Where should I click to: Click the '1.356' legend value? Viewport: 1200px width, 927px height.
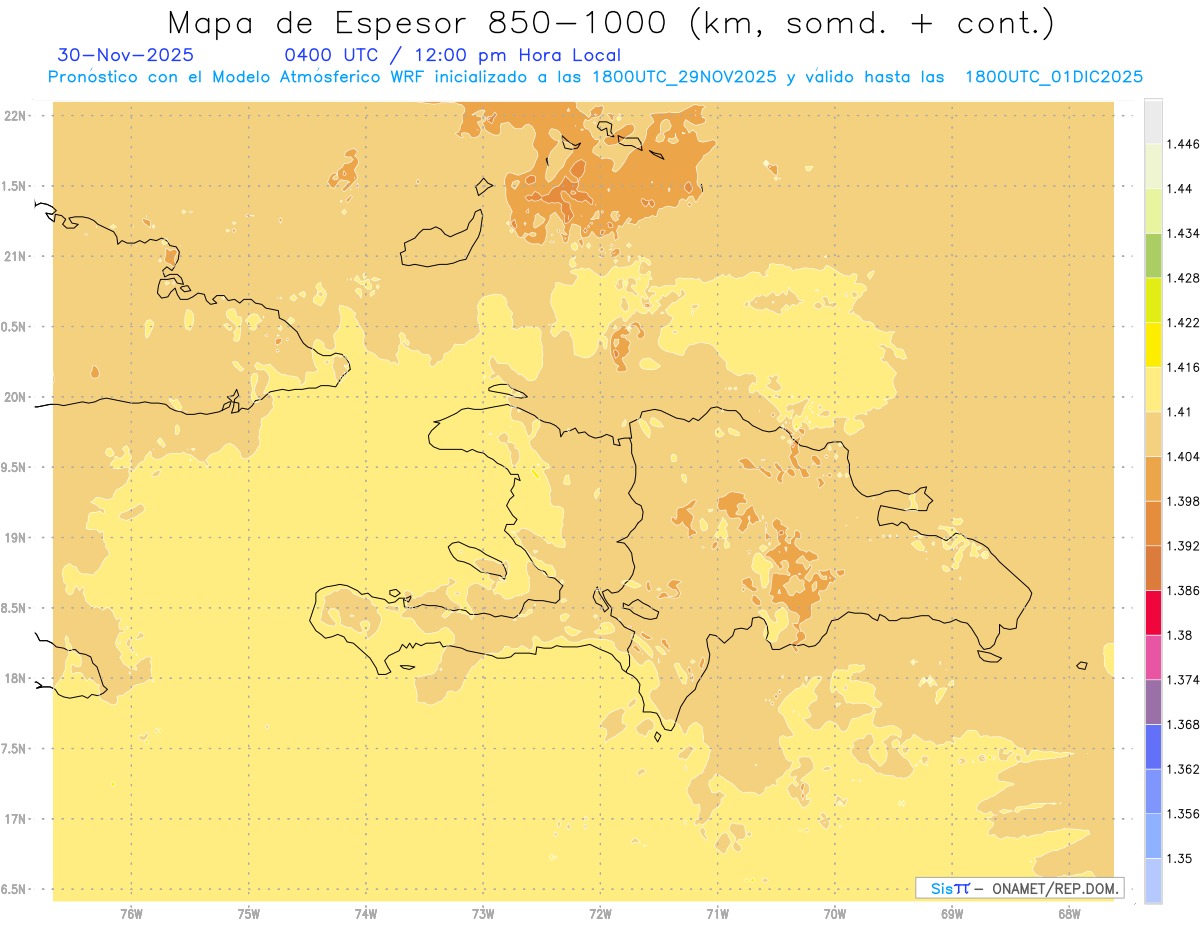pyautogui.click(x=1184, y=814)
